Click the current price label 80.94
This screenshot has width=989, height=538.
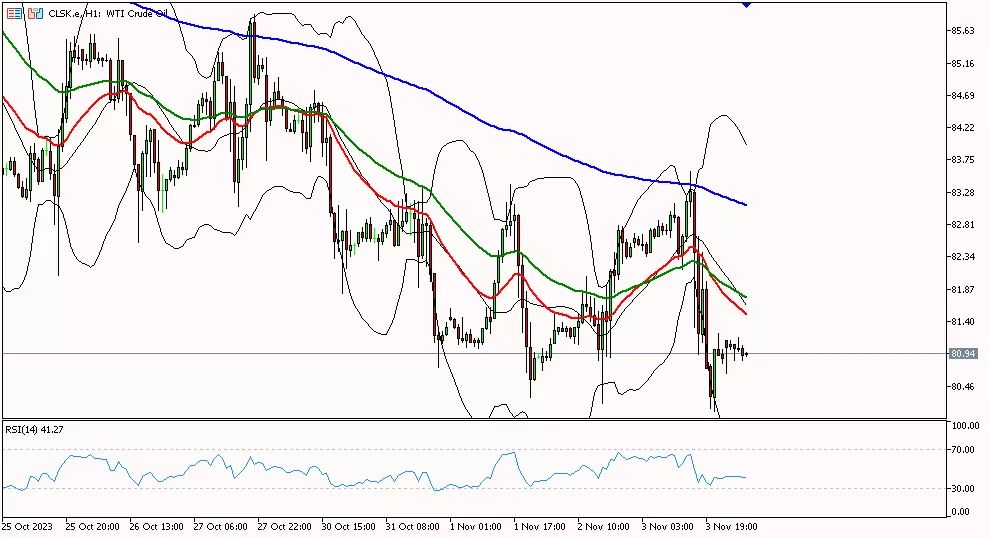click(963, 354)
